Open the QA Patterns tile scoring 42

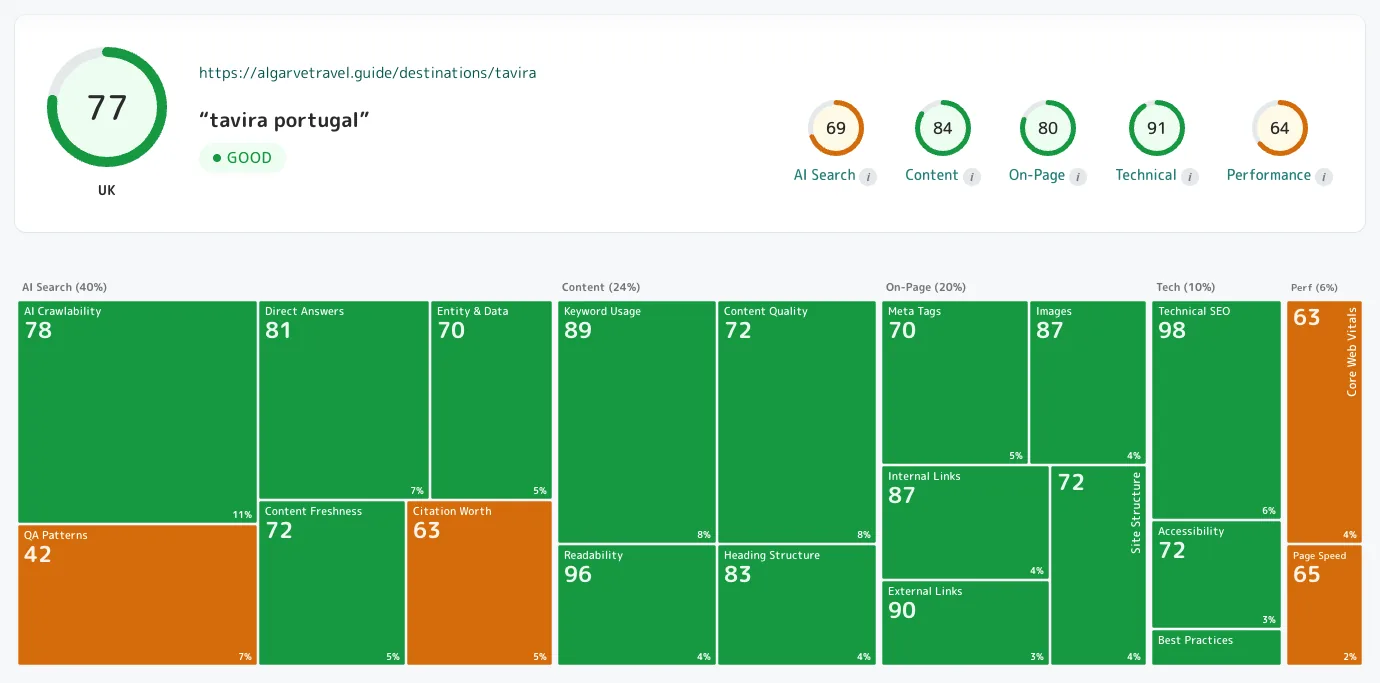coord(138,595)
